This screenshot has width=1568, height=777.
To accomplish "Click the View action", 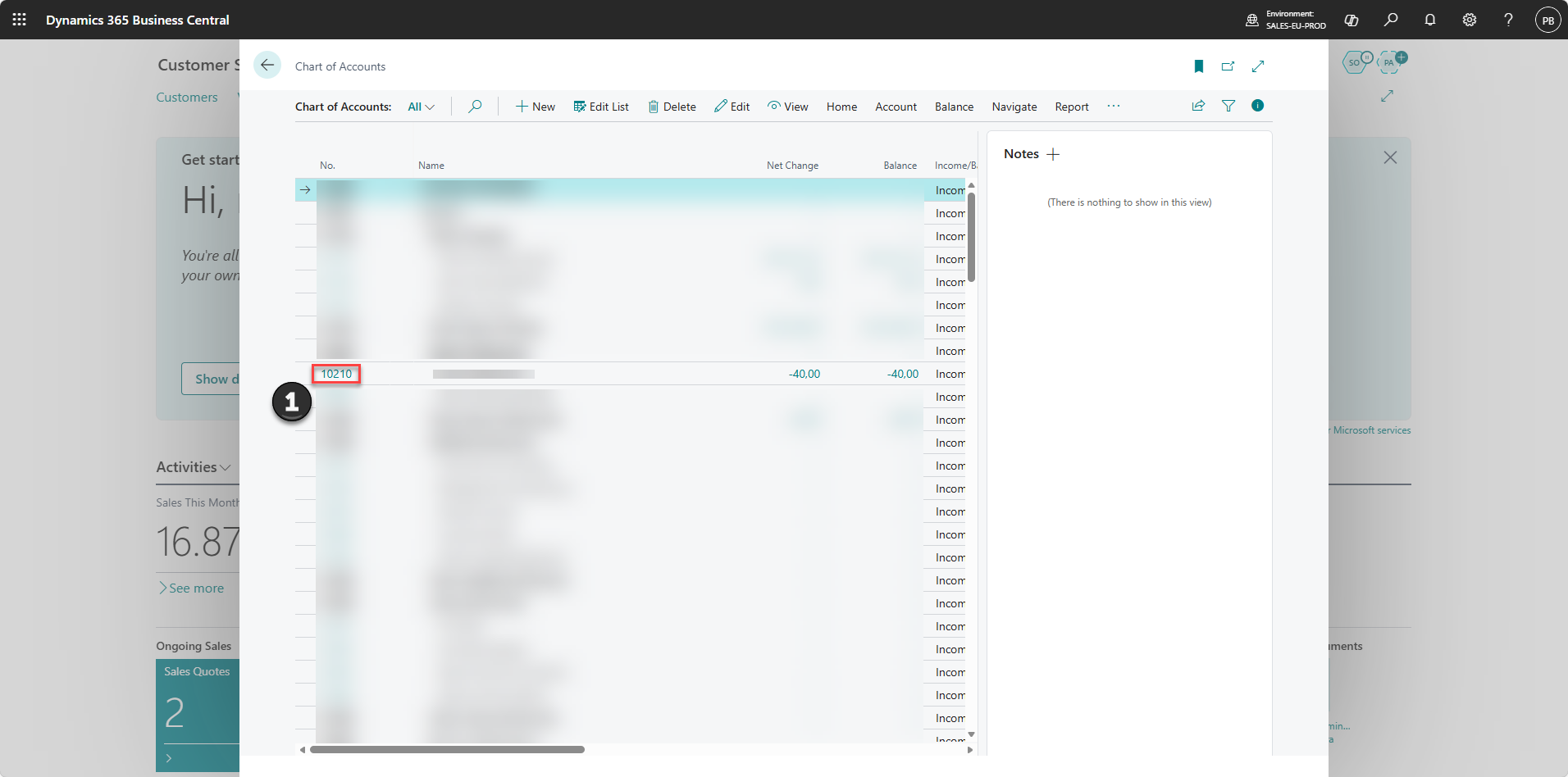I will click(788, 107).
